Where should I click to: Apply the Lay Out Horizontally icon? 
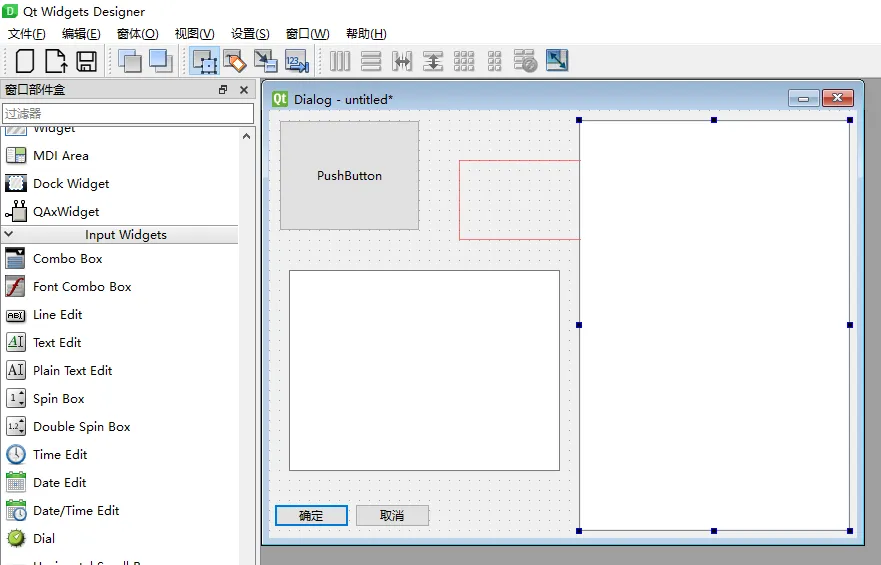(x=339, y=61)
